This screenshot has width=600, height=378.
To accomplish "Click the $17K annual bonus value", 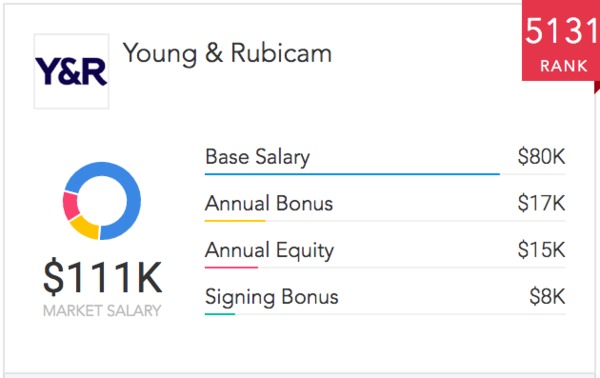I will [541, 203].
